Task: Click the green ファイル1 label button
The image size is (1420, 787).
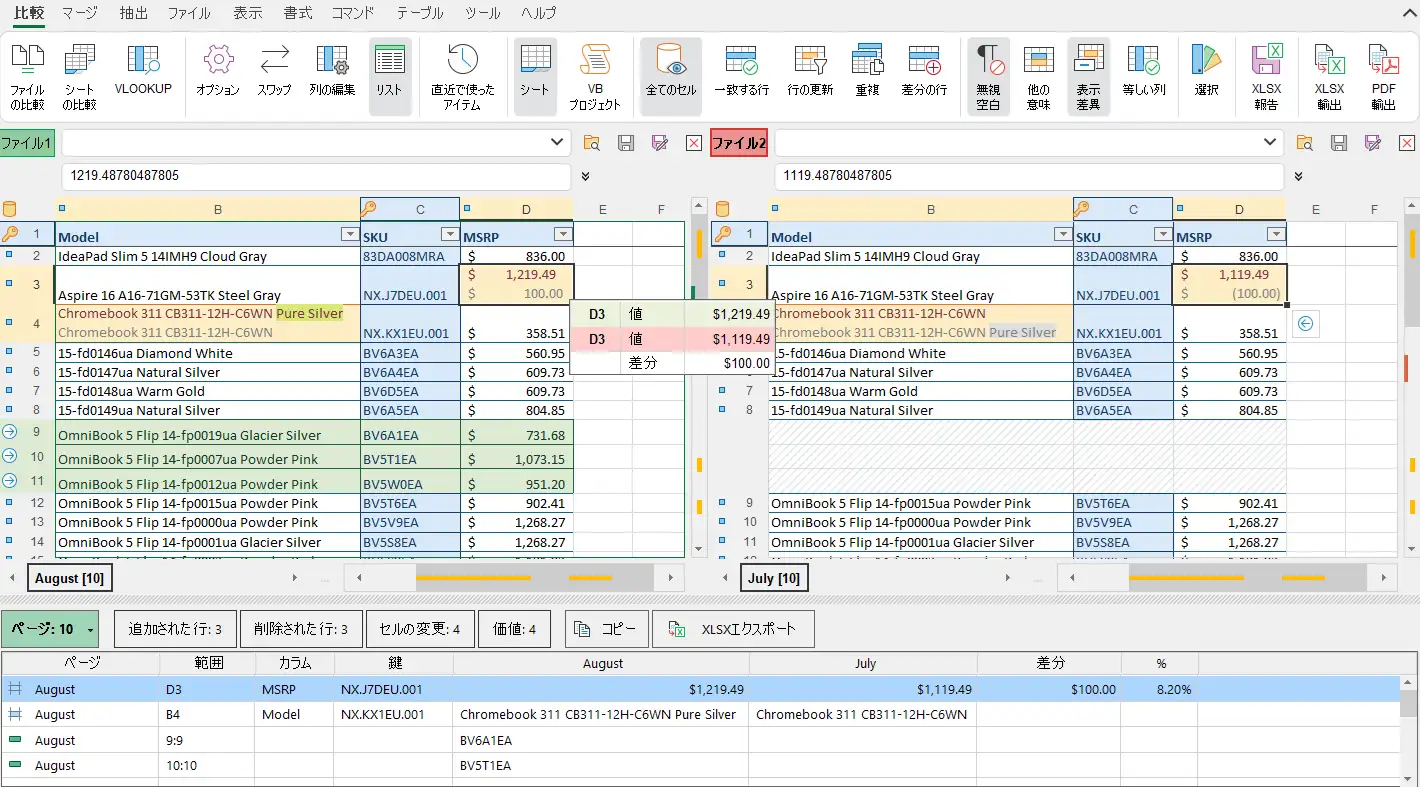Action: point(27,143)
